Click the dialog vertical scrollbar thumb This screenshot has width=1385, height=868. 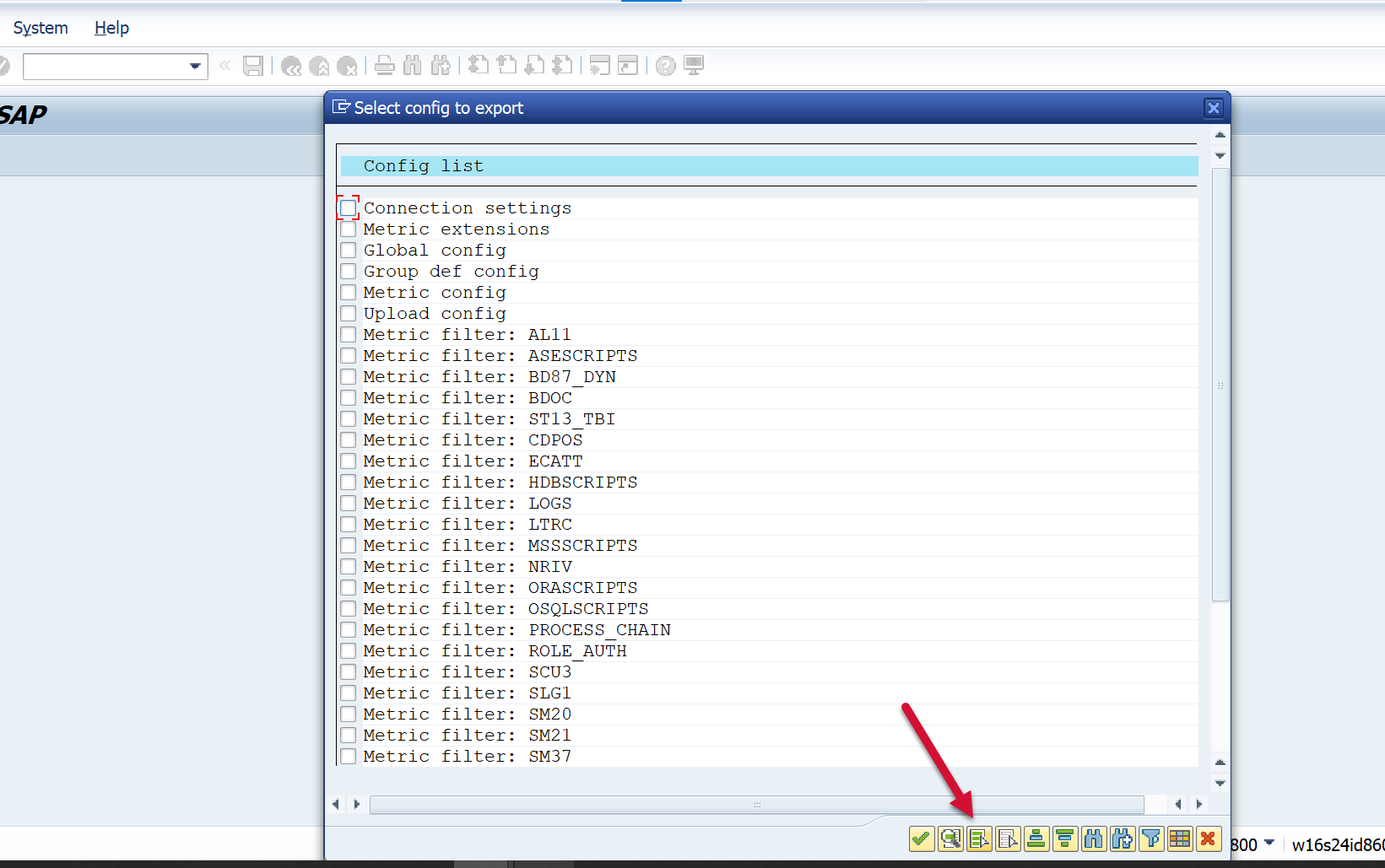click(1220, 385)
